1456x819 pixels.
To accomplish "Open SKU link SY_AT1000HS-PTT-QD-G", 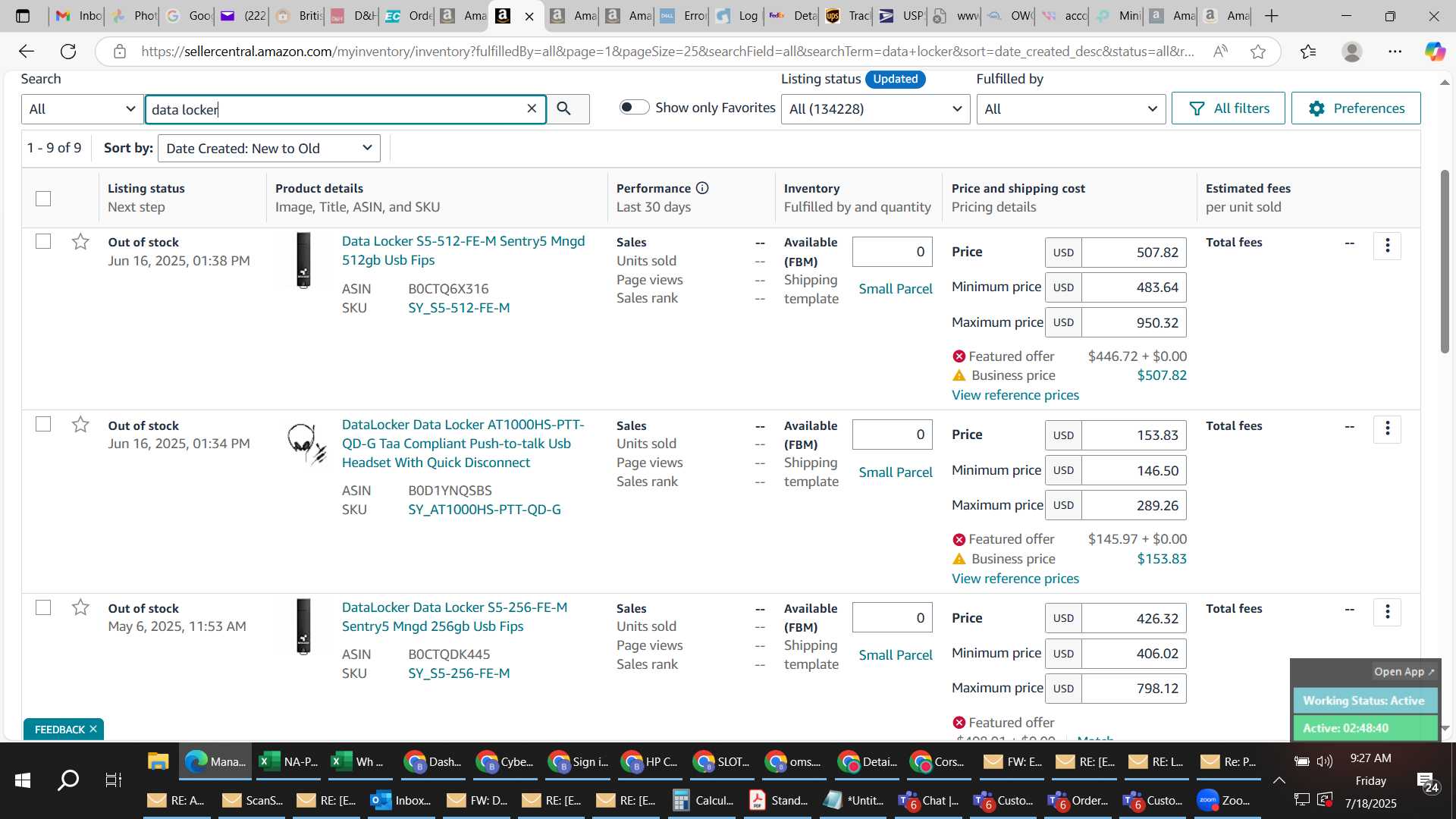I will (485, 510).
